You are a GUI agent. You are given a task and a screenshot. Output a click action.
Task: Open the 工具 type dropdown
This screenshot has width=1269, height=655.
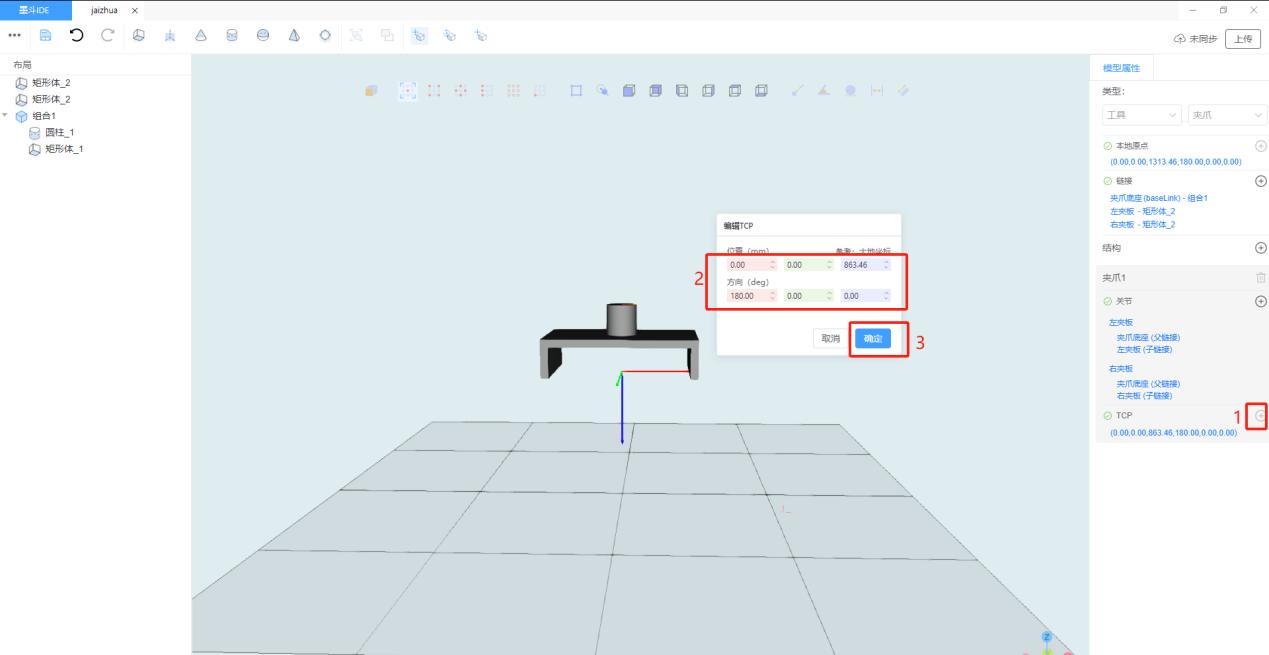click(1141, 115)
